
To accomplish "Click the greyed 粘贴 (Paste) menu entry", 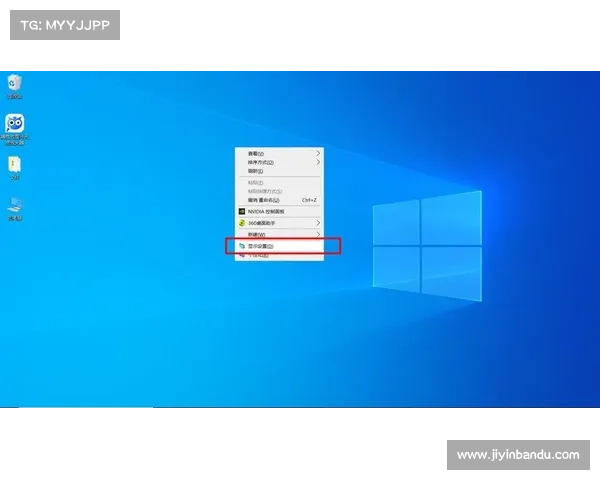I will click(279, 183).
